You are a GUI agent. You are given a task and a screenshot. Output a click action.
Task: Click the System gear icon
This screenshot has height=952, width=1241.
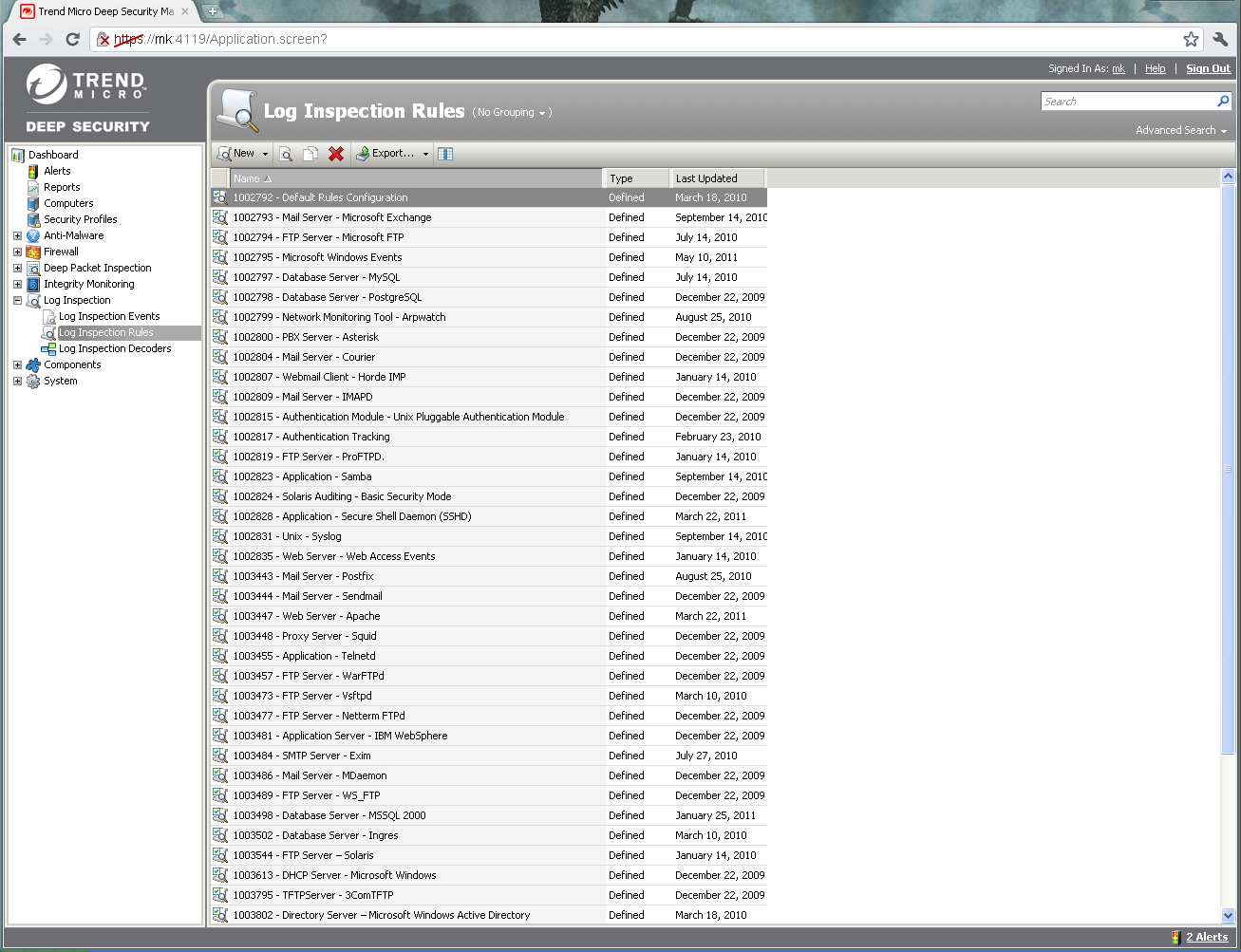click(x=33, y=381)
